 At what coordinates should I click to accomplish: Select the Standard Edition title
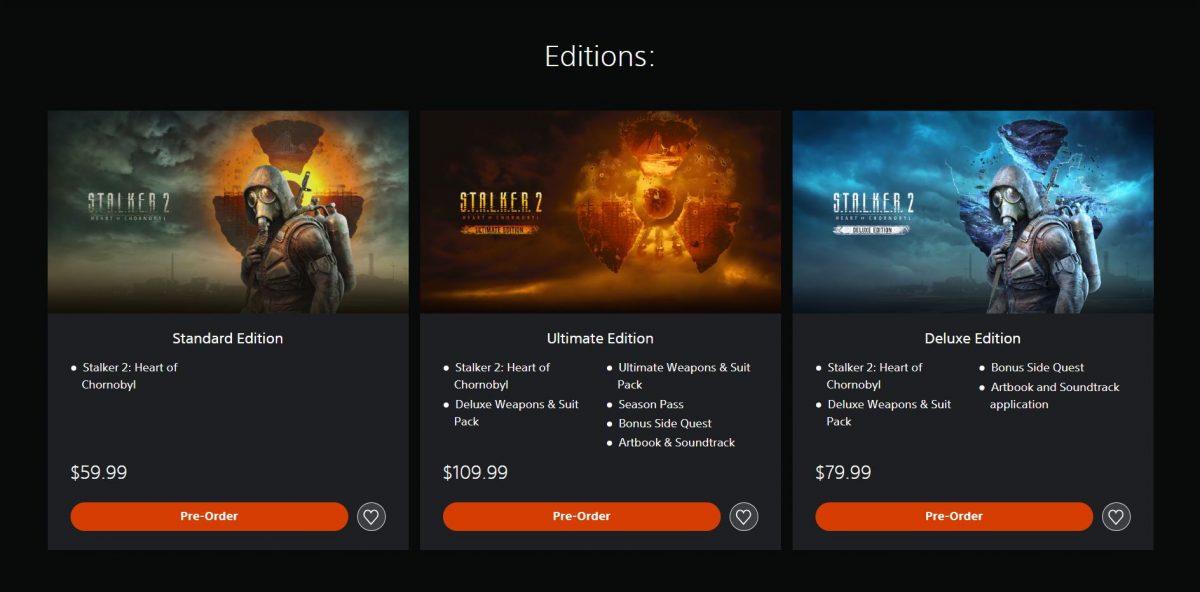(228, 338)
